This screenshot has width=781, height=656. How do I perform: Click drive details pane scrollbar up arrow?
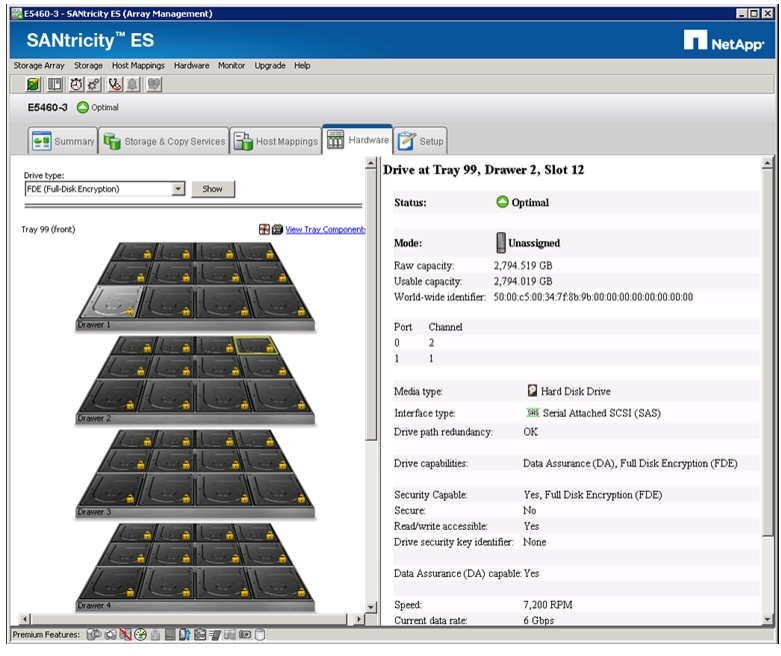point(768,162)
